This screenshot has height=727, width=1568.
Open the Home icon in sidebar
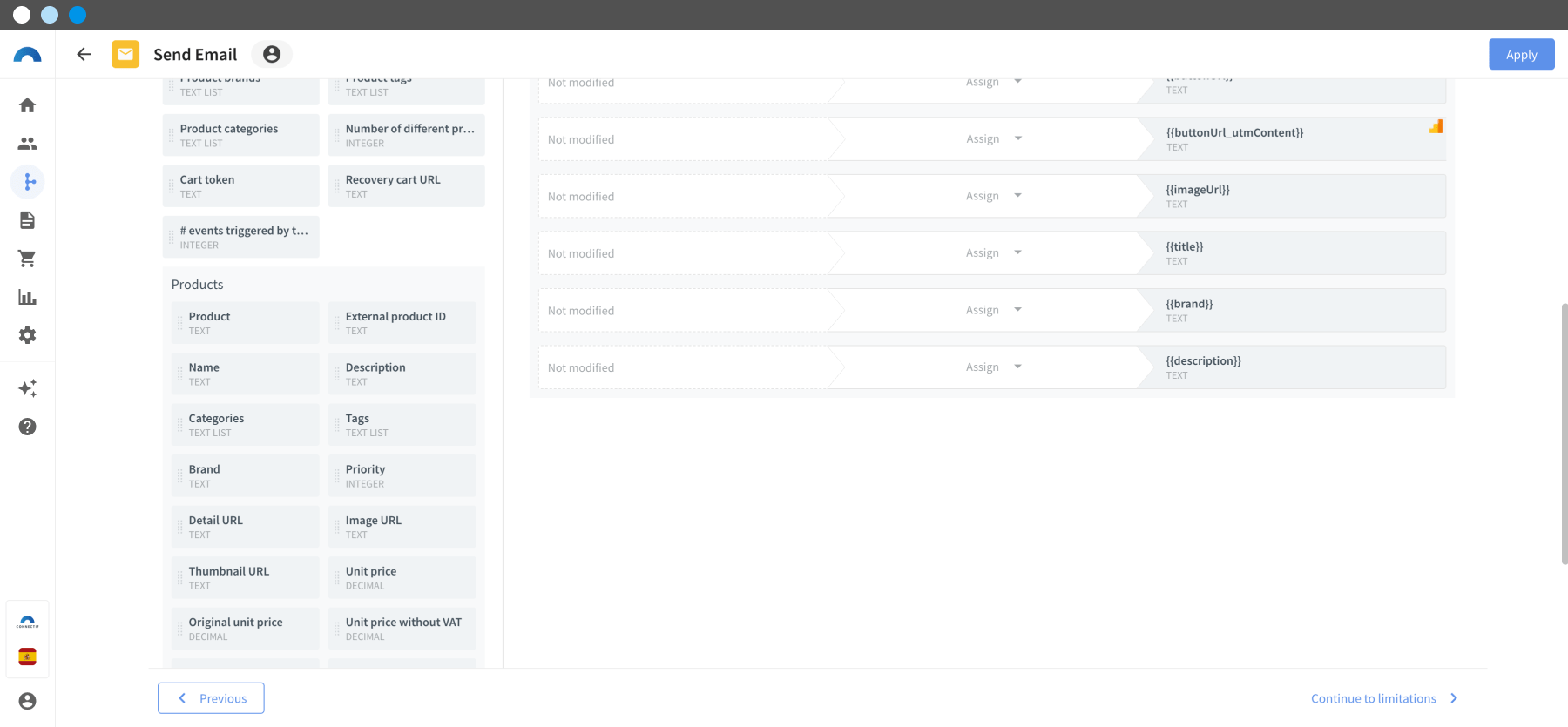click(x=28, y=105)
